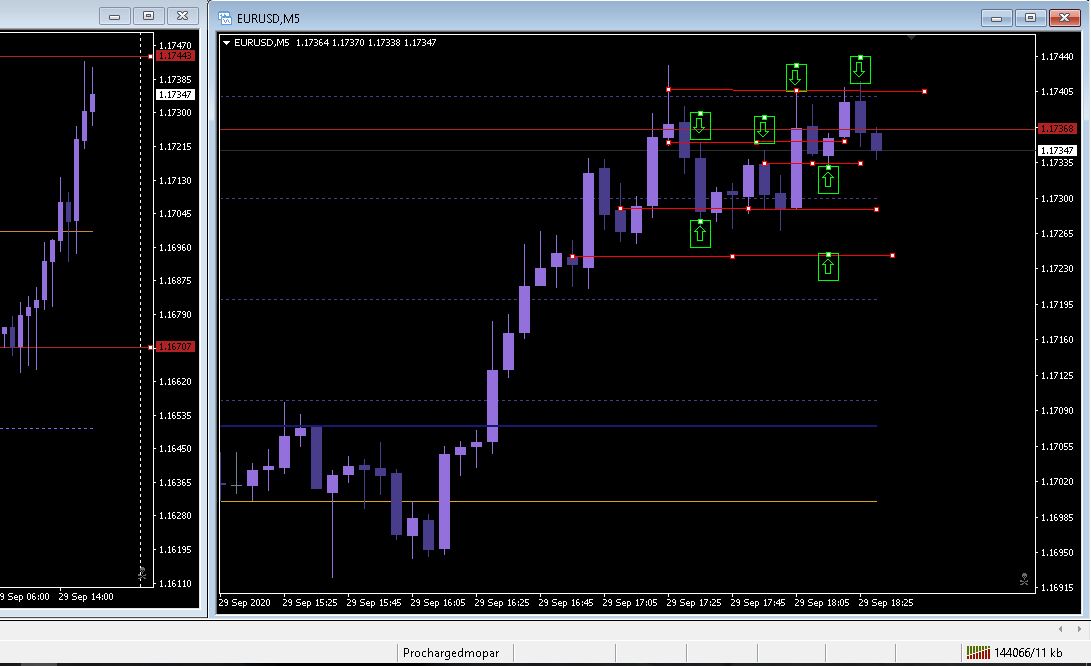Click the skull expert icon in EURUSD,M5 chart
Image resolution: width=1091 pixels, height=666 pixels.
coord(1024,579)
